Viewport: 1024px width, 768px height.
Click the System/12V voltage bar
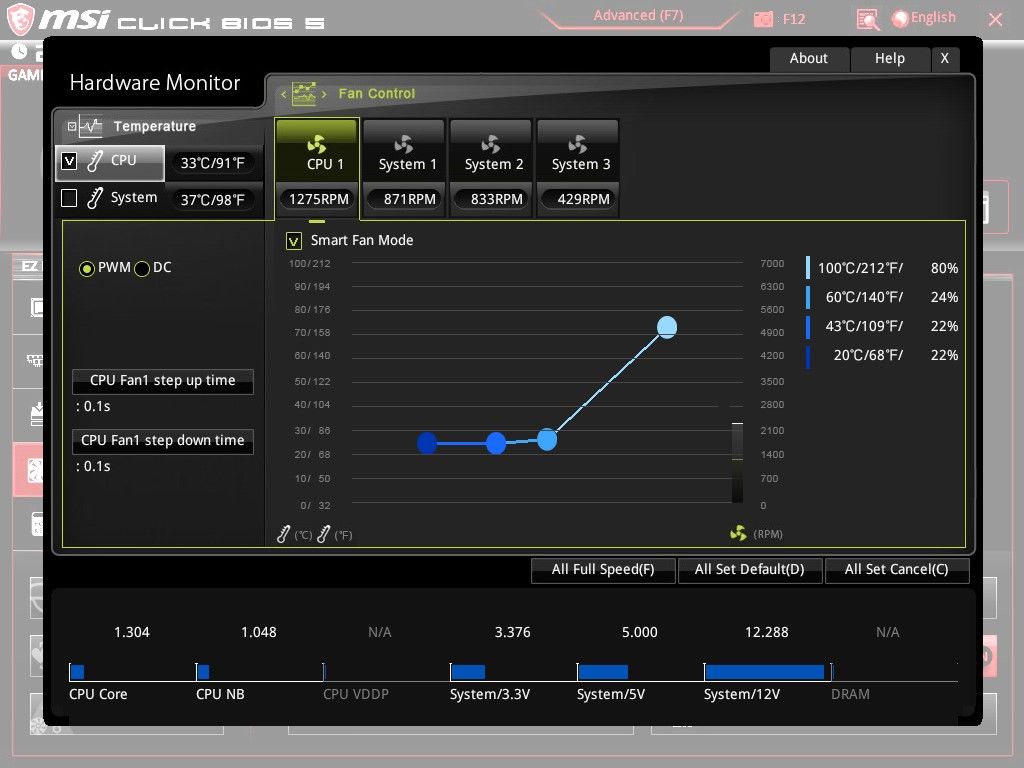tap(765, 672)
